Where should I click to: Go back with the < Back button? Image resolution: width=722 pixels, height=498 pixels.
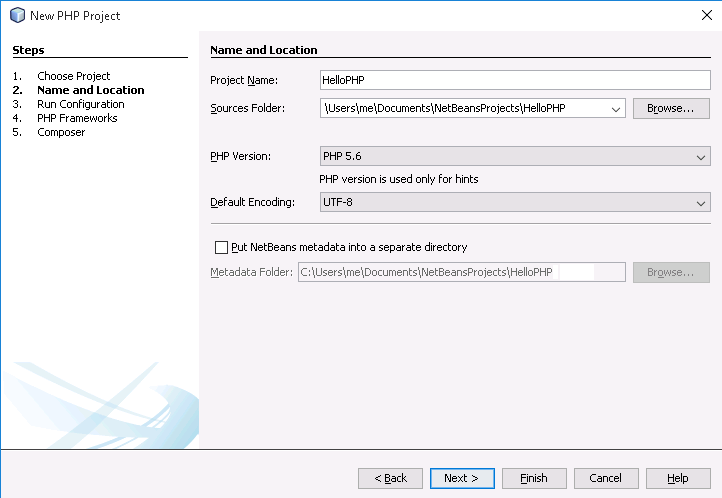390,478
